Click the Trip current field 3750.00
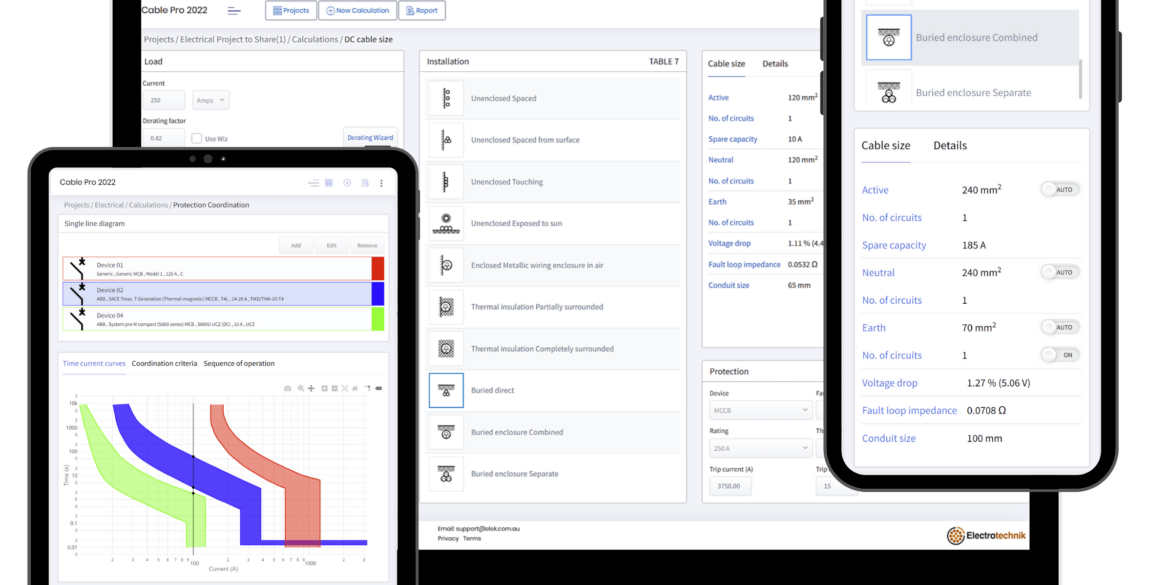Image resolution: width=1170 pixels, height=585 pixels. click(731, 487)
